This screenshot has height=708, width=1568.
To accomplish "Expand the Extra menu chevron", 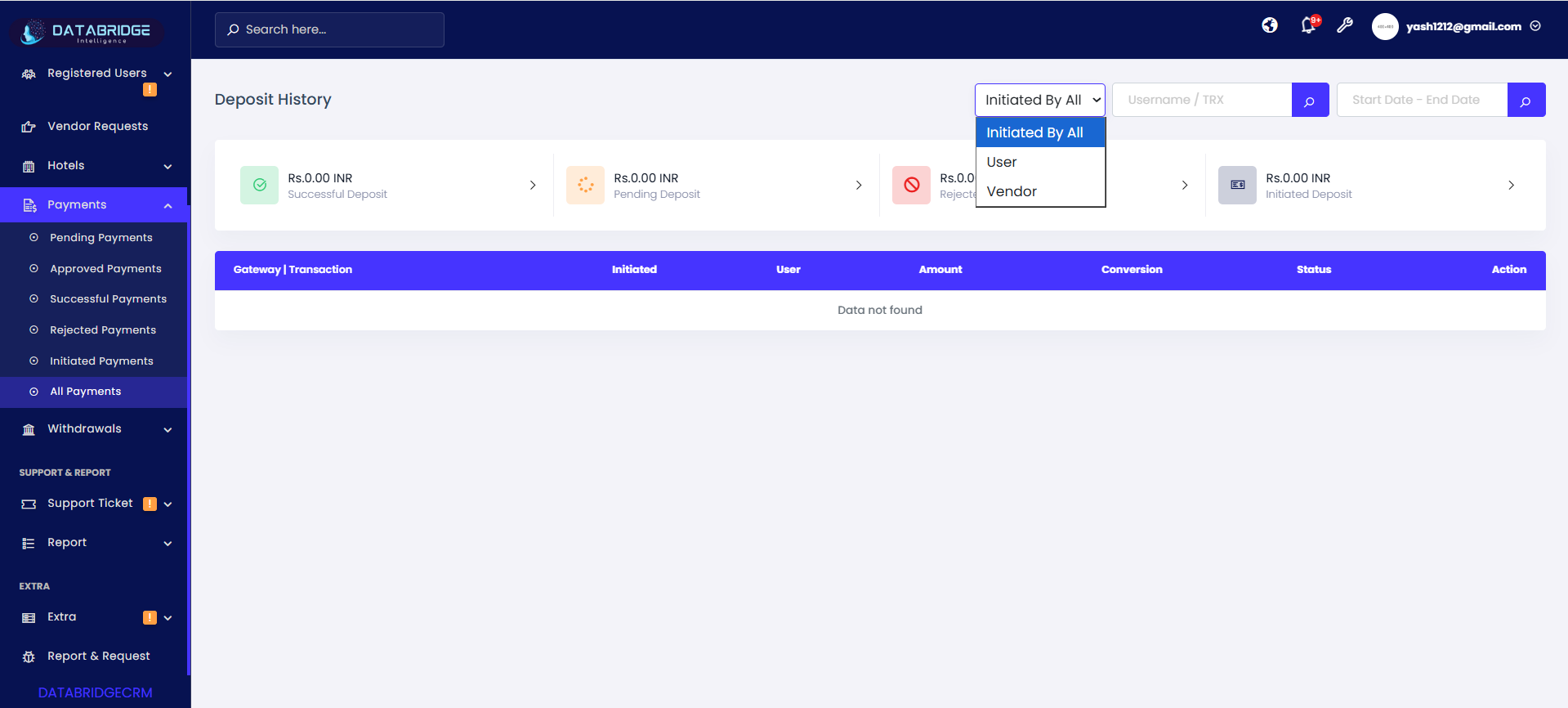I will [168, 618].
